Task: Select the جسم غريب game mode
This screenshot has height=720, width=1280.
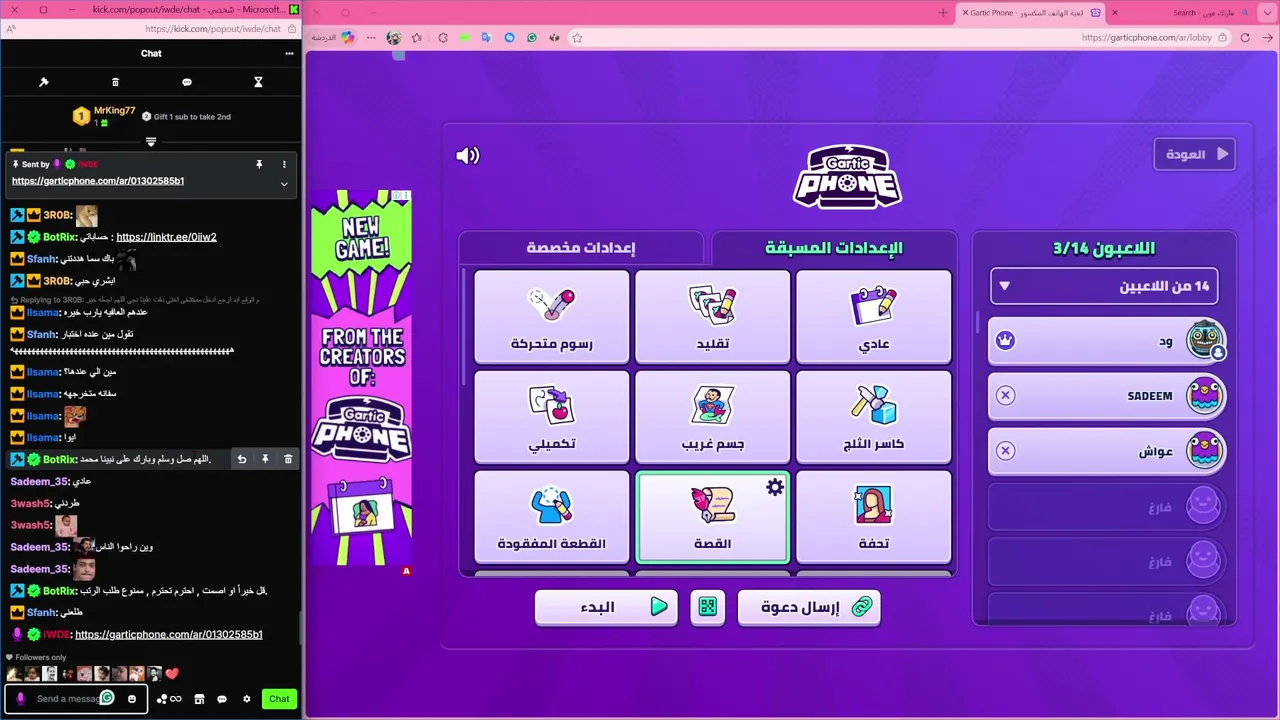Action: (x=712, y=417)
